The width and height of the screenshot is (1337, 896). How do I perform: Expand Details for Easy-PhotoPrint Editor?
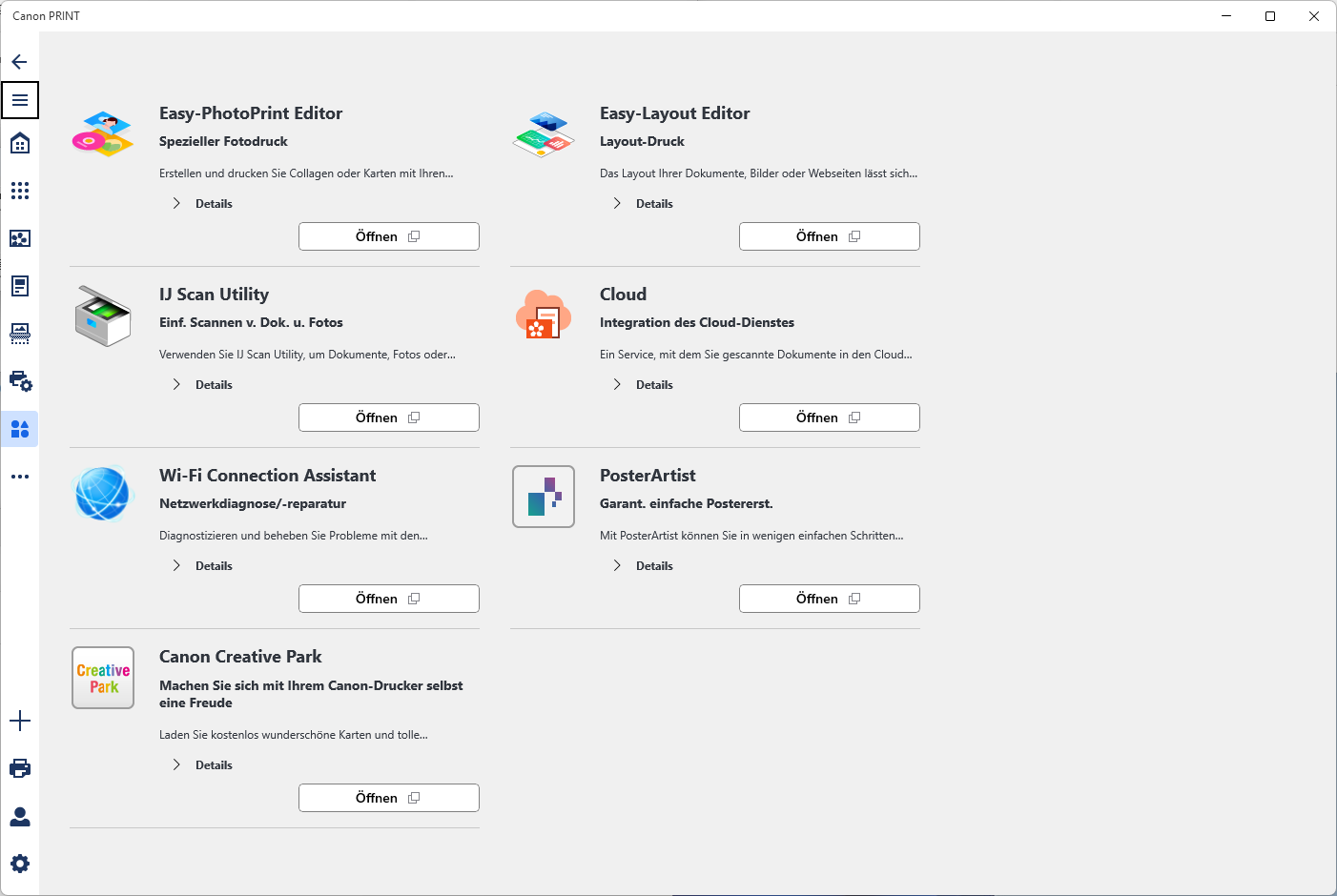click(x=203, y=204)
